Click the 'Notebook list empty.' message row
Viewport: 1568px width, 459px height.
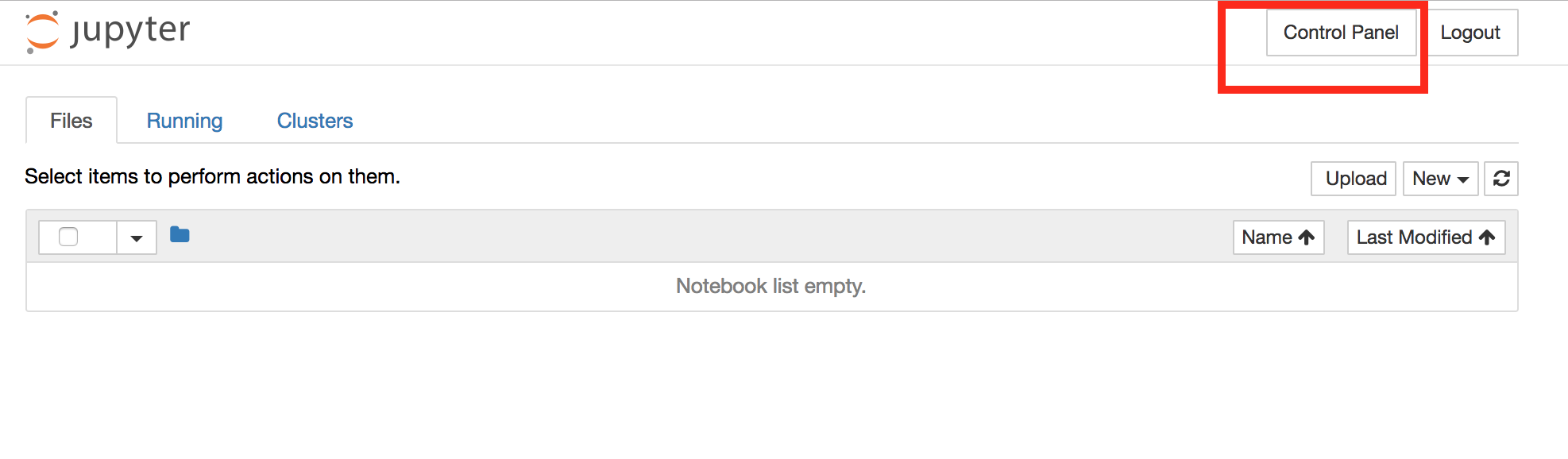tap(771, 287)
